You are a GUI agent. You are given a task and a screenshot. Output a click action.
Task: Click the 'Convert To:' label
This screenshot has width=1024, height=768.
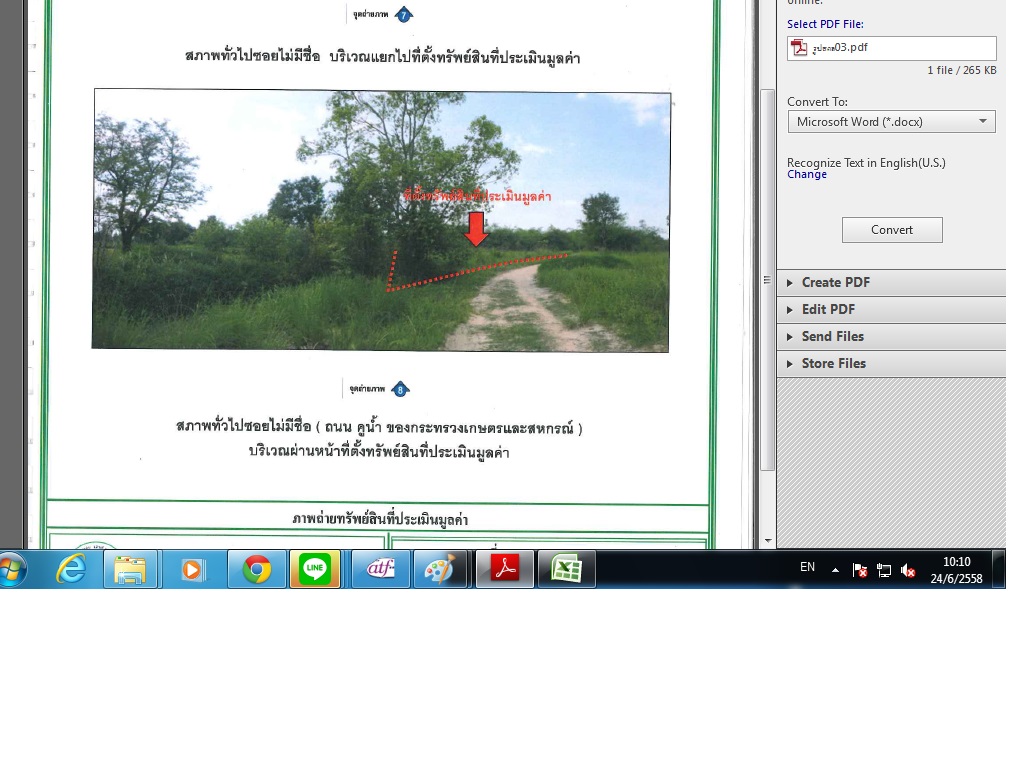pyautogui.click(x=817, y=102)
